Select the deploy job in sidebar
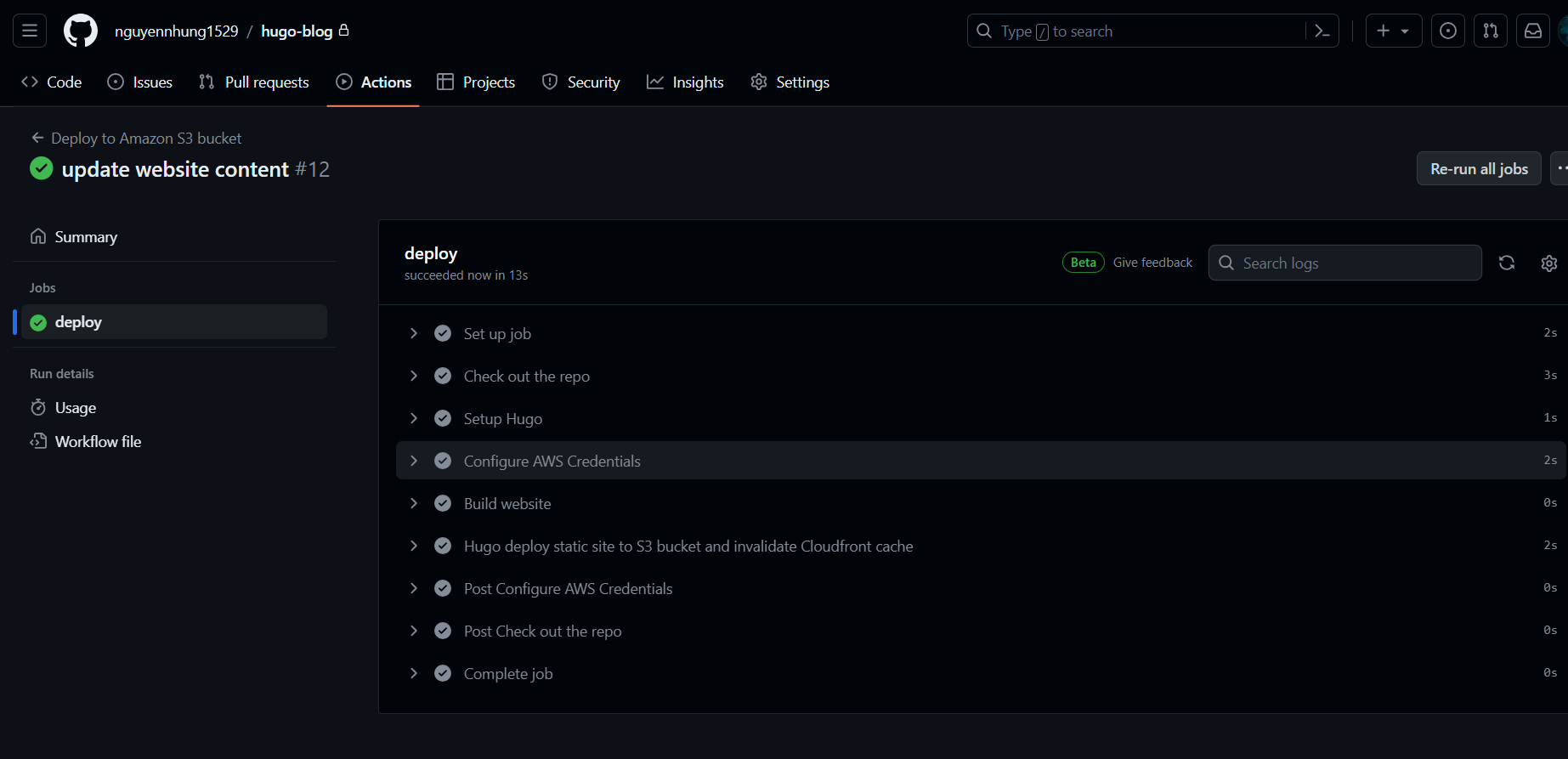1568x759 pixels. (x=174, y=321)
